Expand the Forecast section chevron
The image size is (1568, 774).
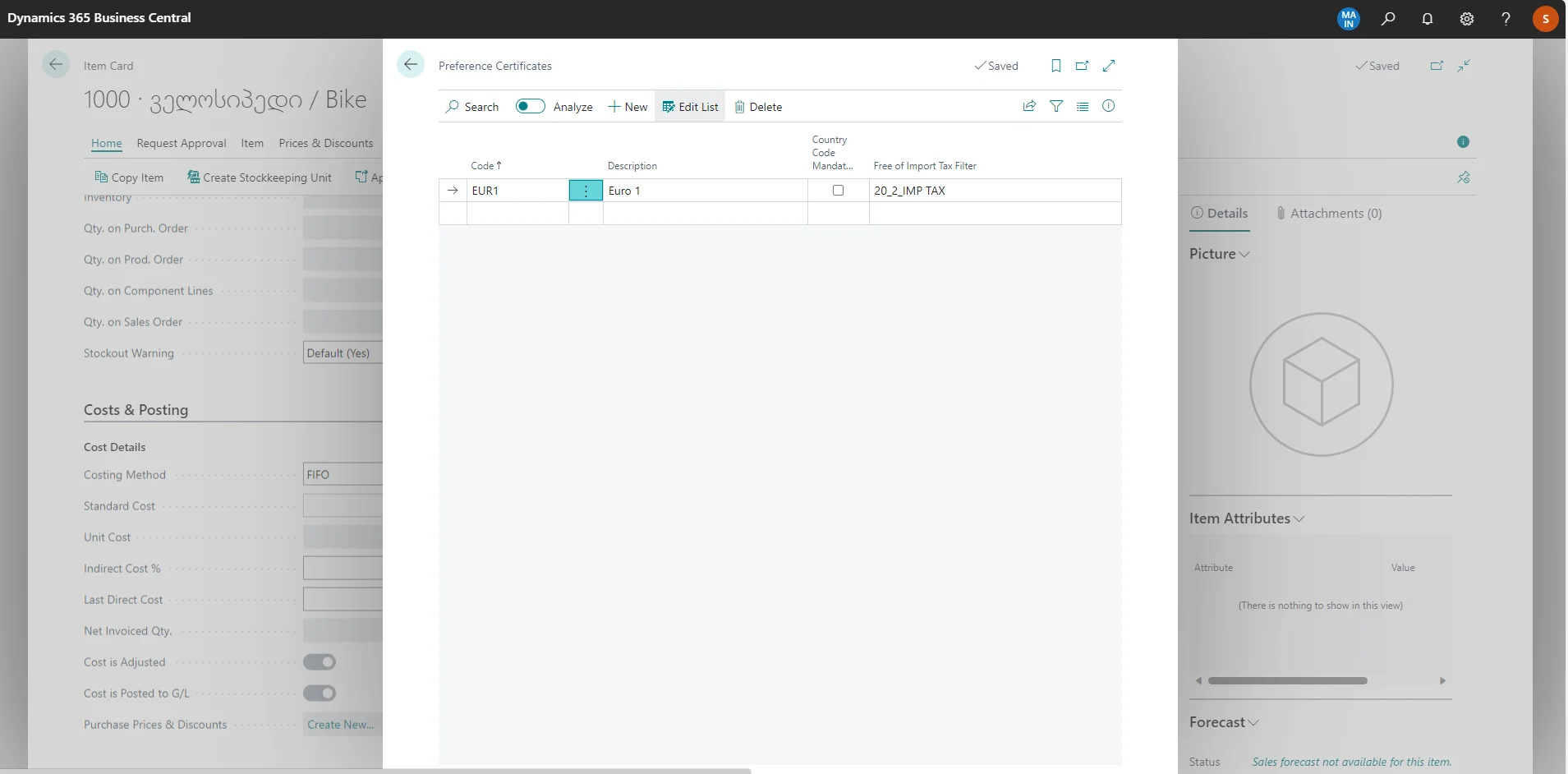click(x=1253, y=722)
